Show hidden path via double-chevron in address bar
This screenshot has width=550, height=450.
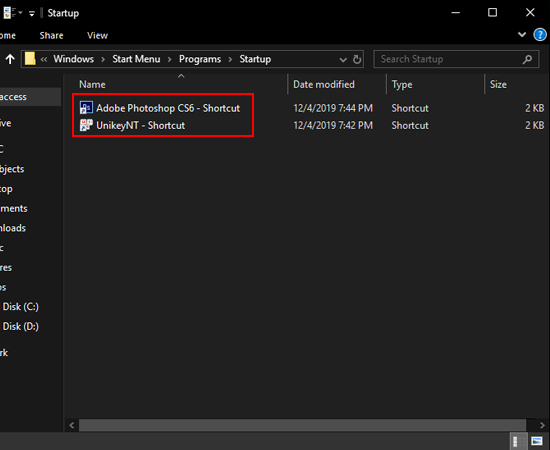tap(44, 59)
